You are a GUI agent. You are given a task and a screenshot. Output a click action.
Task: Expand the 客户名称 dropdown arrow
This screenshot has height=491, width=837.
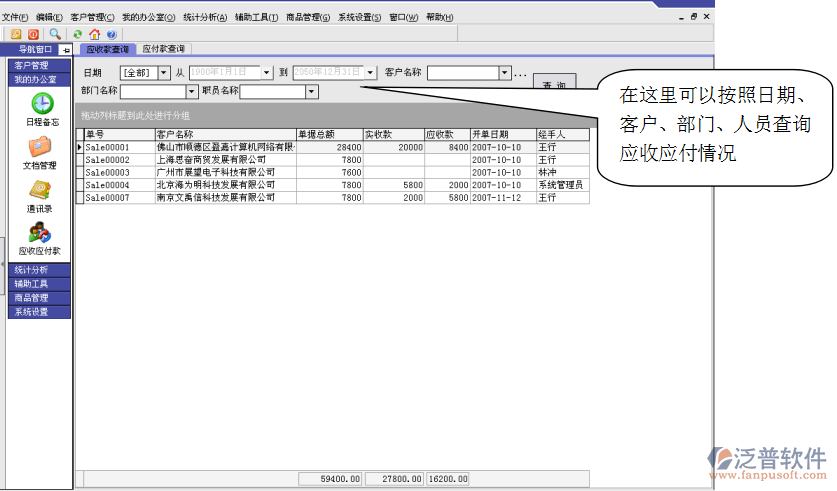pos(504,73)
